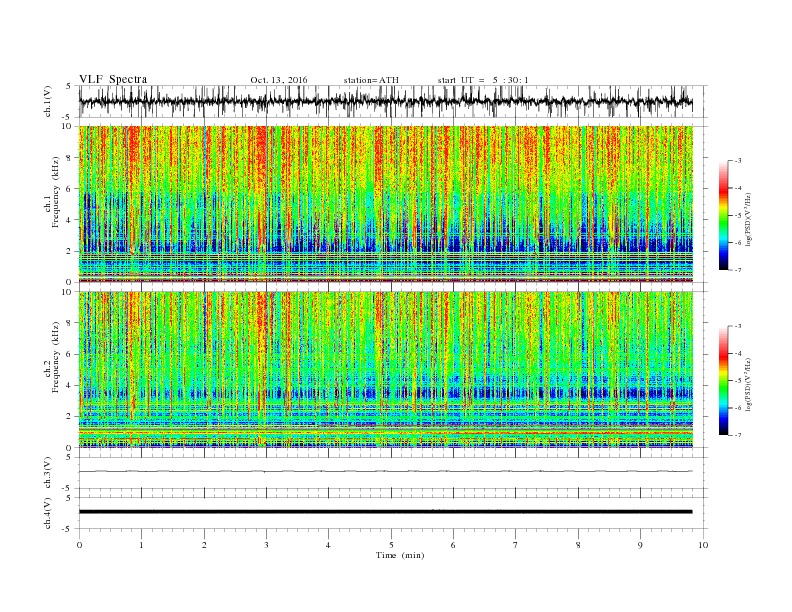Click inside the ch.2 spectrogram panel
The width and height of the screenshot is (792, 612).
coord(386,370)
